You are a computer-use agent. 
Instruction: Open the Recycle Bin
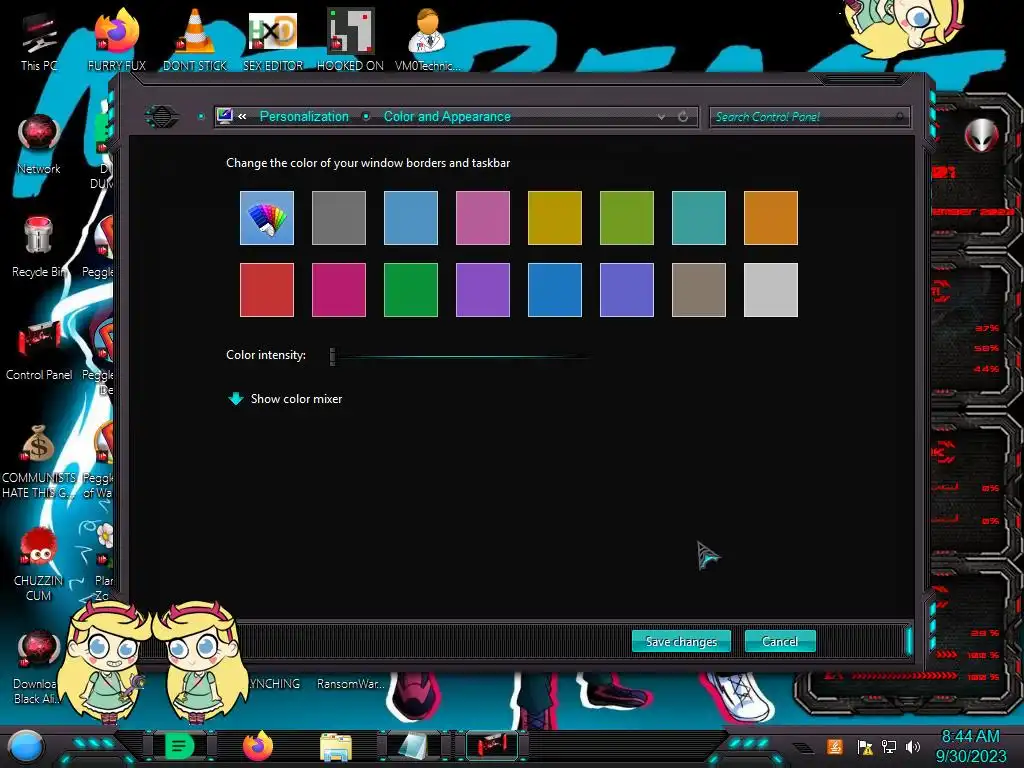coord(39,248)
